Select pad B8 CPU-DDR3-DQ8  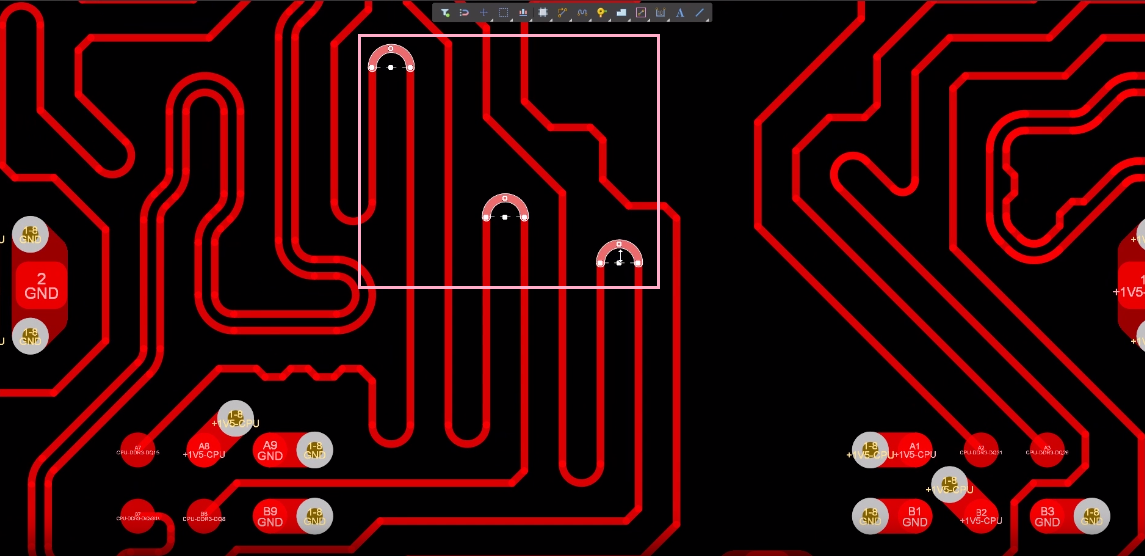204,517
